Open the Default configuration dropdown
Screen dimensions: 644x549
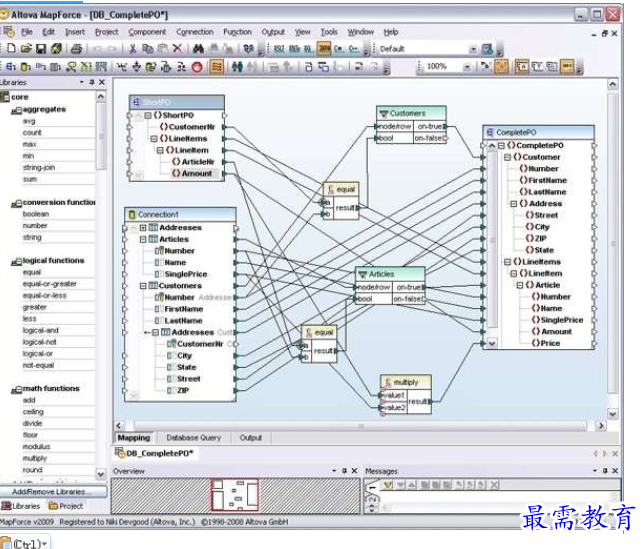click(473, 49)
